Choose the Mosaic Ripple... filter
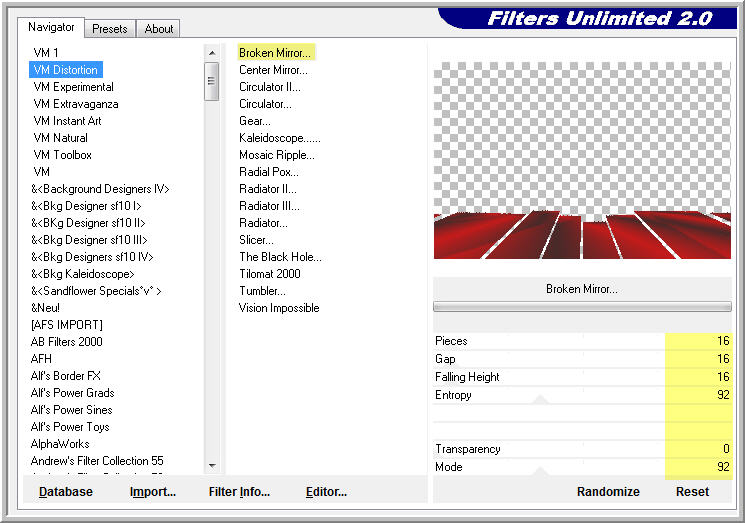This screenshot has width=745, height=523. pos(277,155)
